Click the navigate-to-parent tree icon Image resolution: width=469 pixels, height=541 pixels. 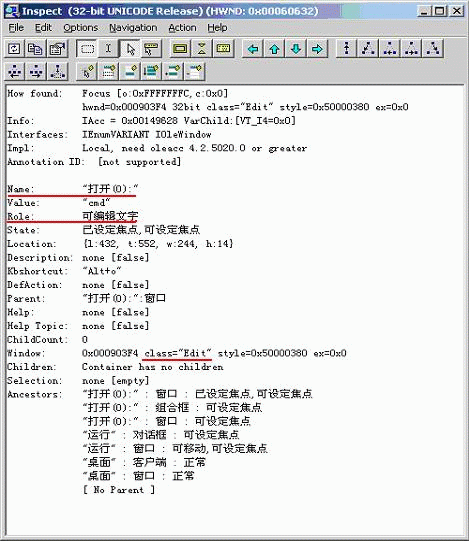[347, 49]
